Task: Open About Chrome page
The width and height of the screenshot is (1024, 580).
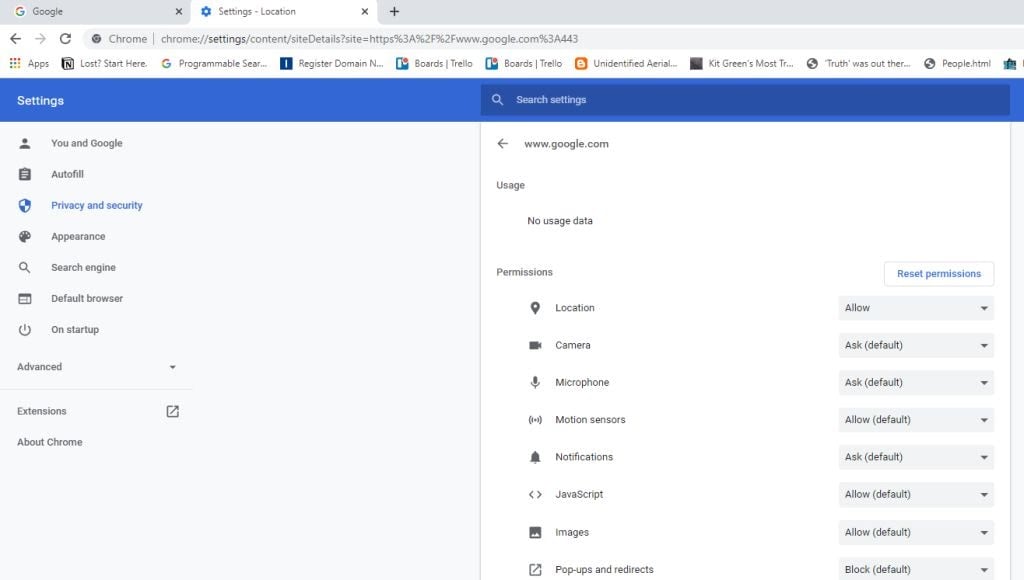Action: [x=50, y=442]
